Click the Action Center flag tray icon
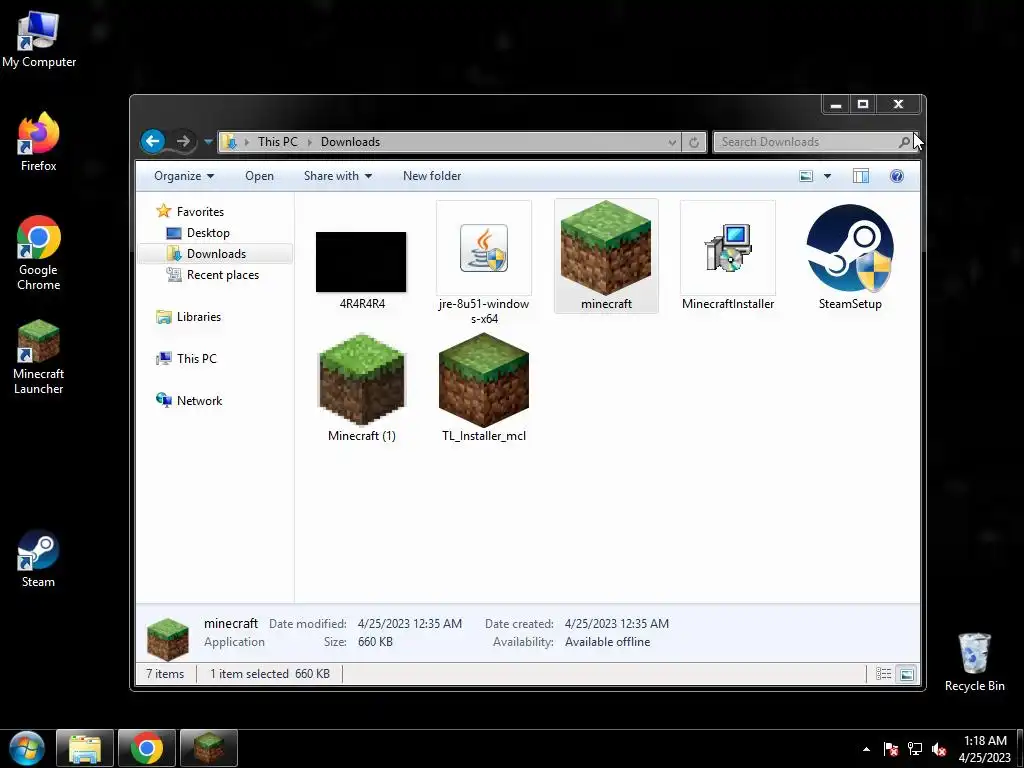The width and height of the screenshot is (1024, 768). pos(891,749)
